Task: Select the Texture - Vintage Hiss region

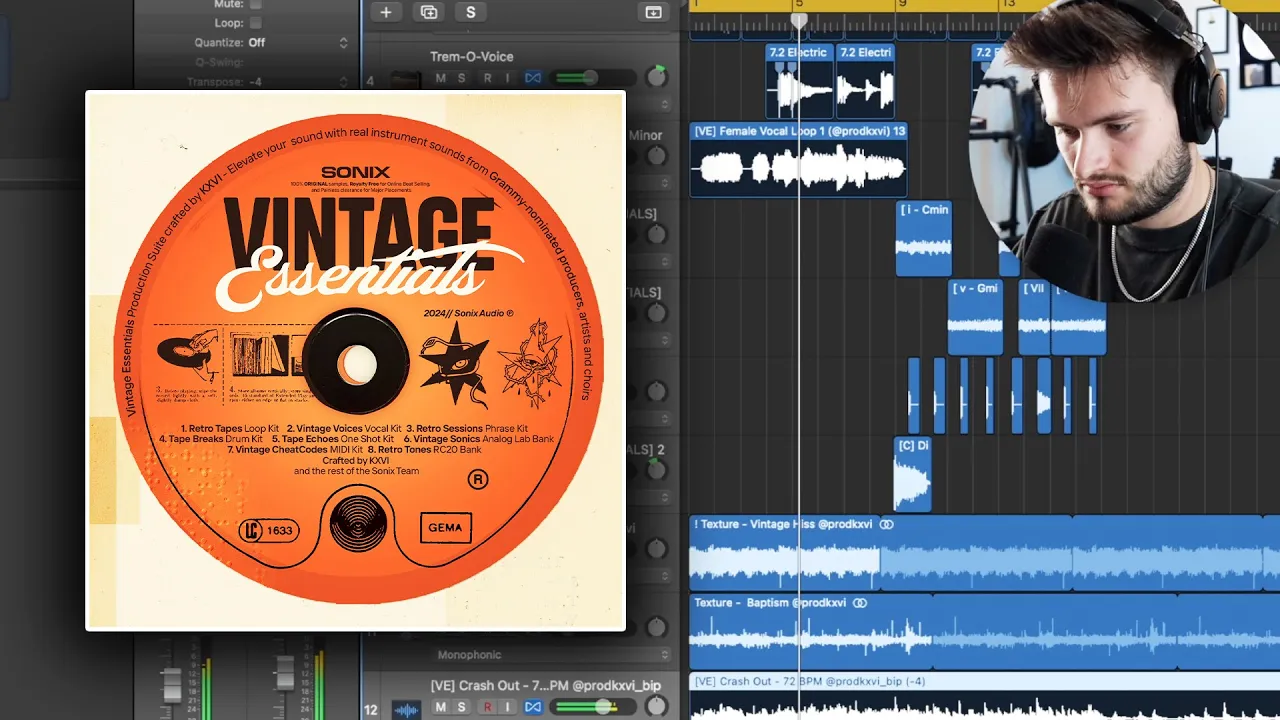Action: pyautogui.click(x=985, y=552)
